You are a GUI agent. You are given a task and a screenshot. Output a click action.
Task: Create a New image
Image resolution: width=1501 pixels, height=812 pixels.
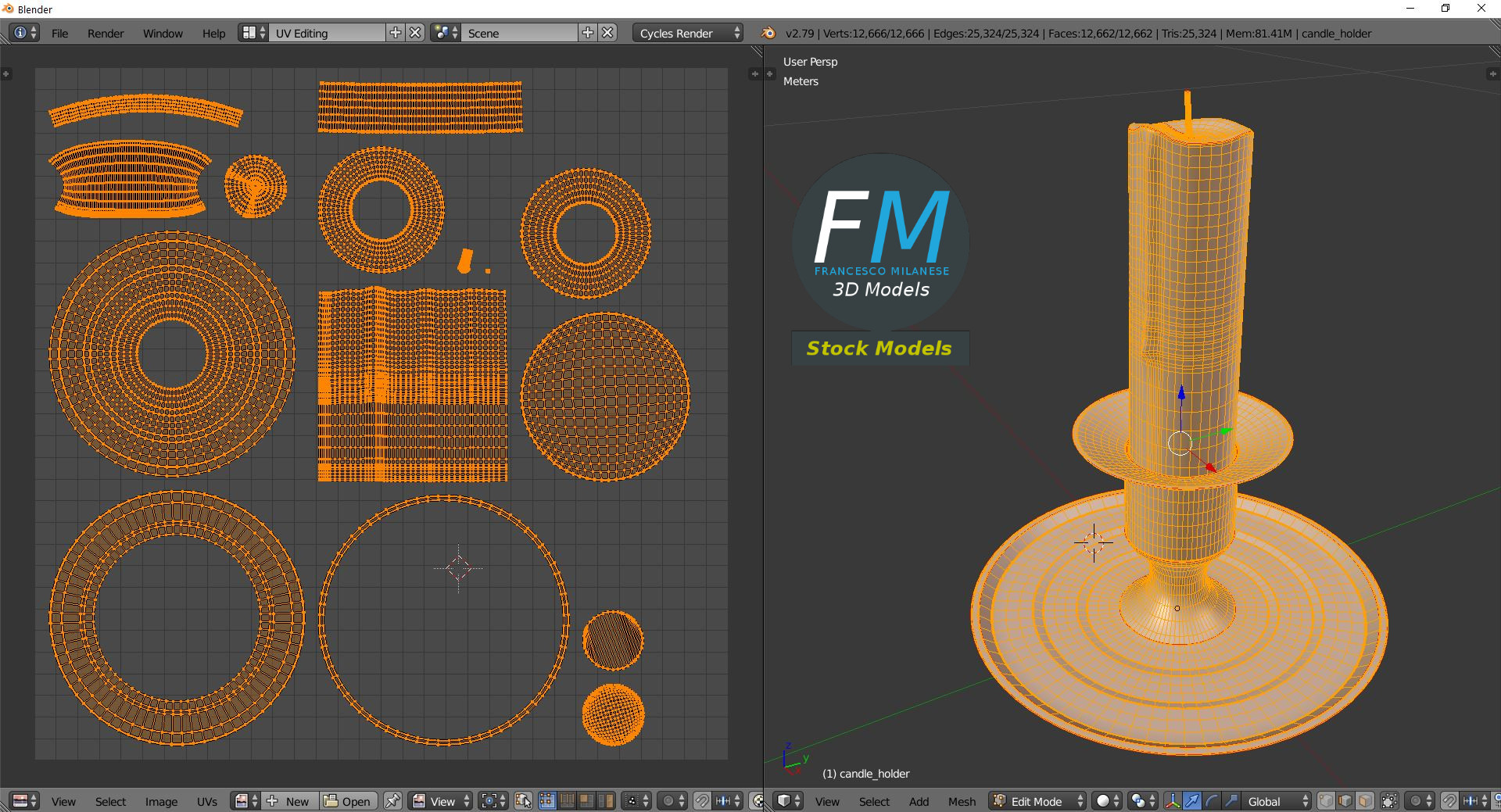pos(290,801)
